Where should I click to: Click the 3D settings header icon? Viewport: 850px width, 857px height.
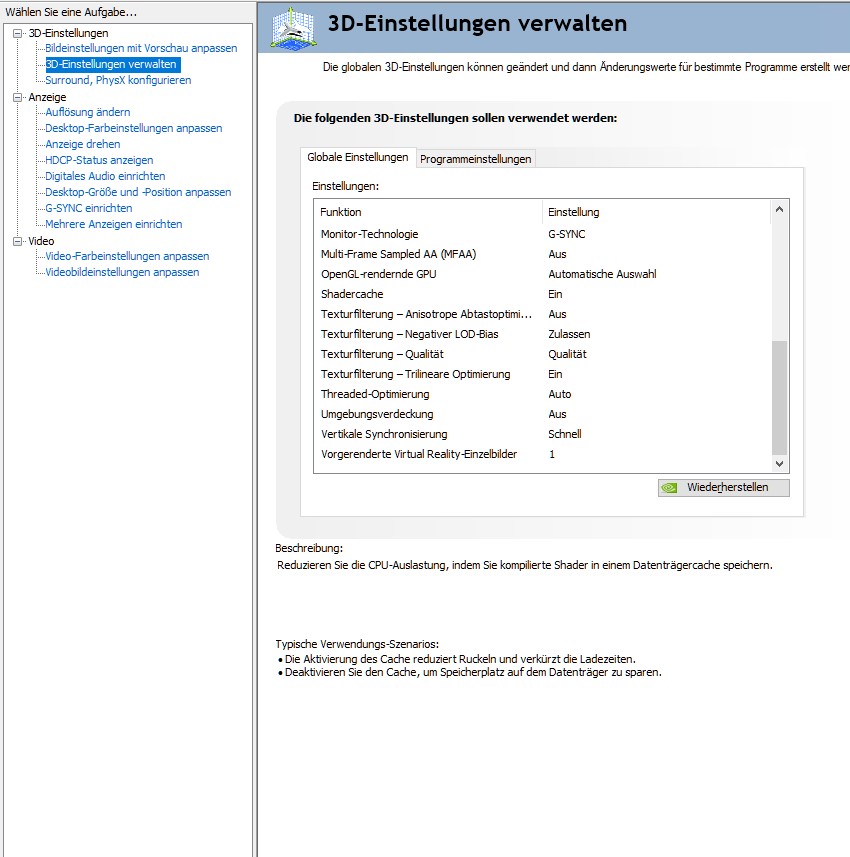coord(294,28)
